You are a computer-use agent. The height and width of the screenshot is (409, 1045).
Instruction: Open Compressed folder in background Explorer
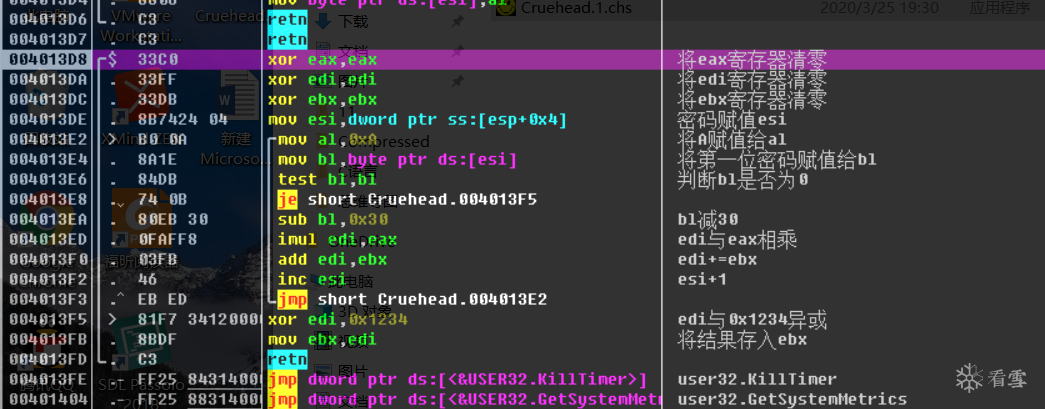tap(384, 141)
